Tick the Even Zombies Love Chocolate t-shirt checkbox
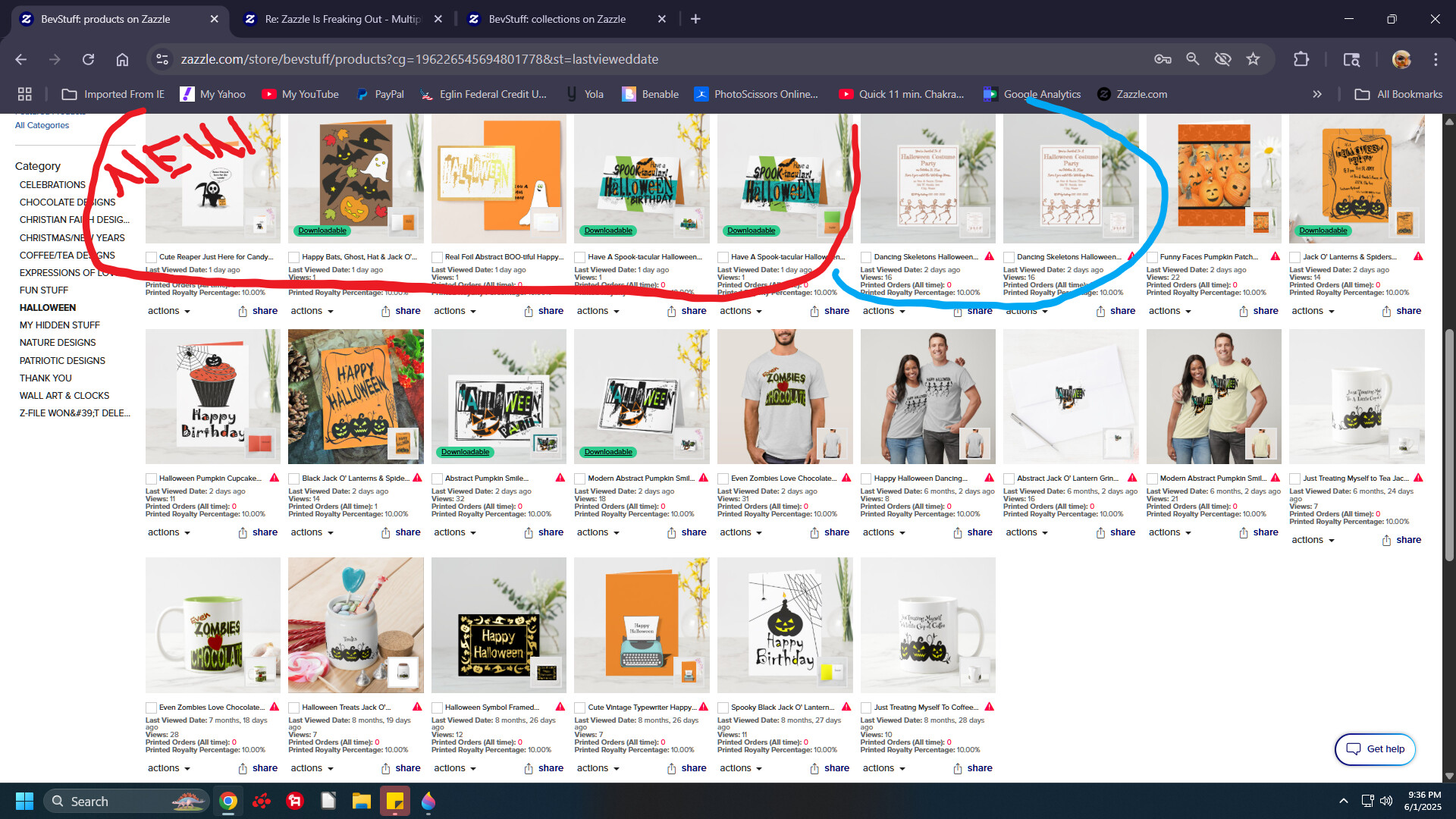Screen dimensions: 1456x819 point(723,479)
